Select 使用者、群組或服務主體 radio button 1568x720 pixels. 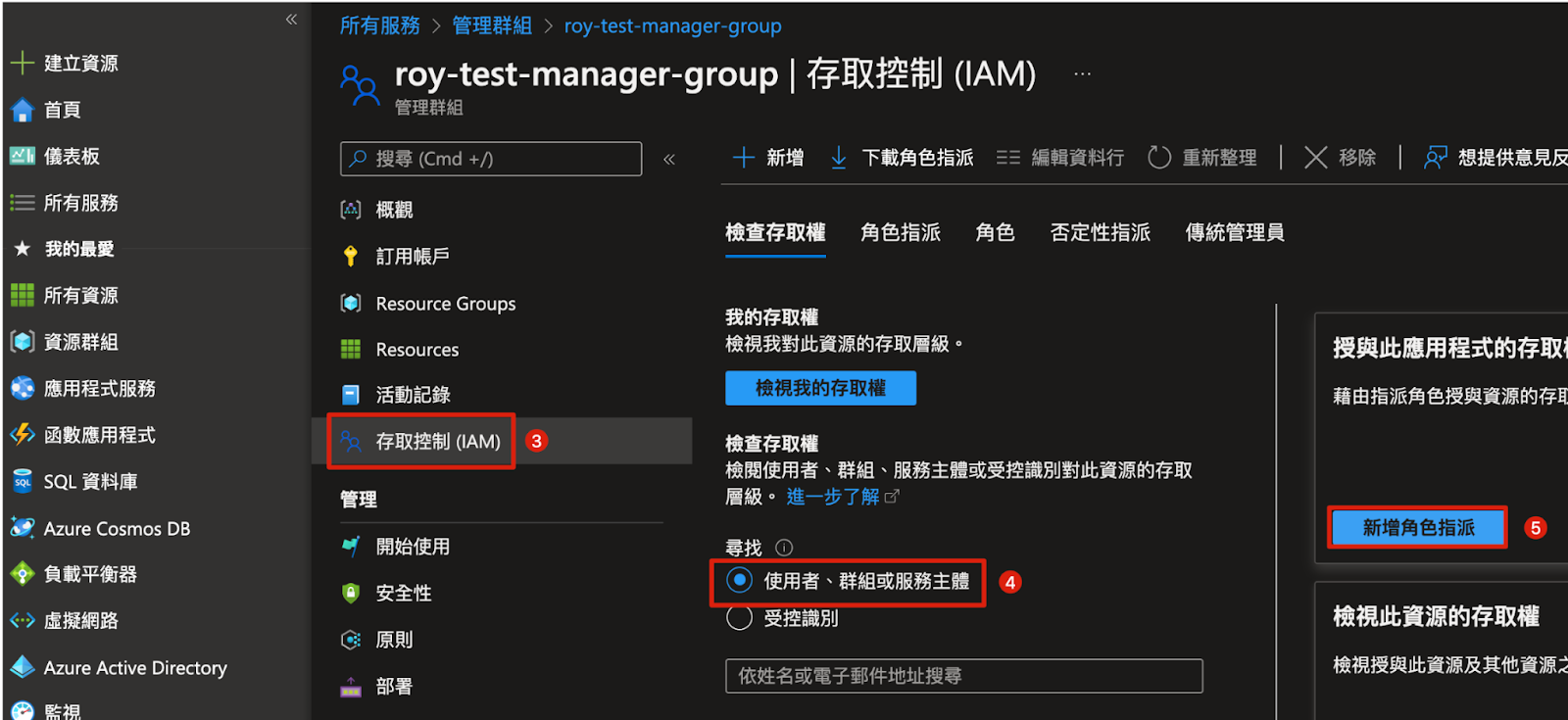(740, 581)
